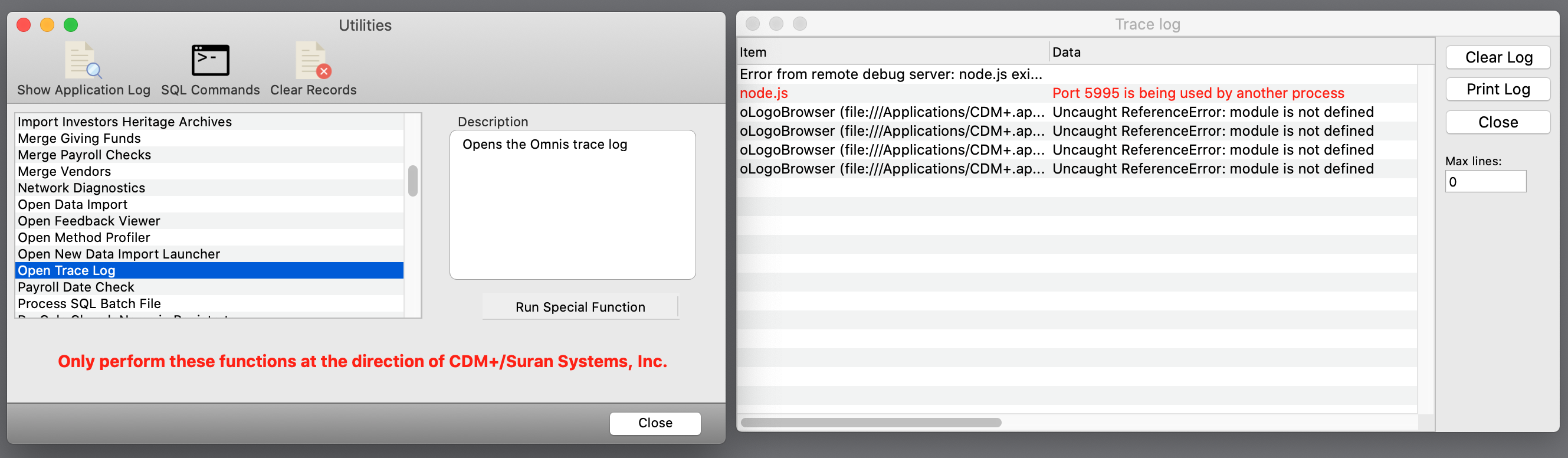Close the Trace log using Close button
Viewport: 1568px width, 458px height.
coord(1497,122)
